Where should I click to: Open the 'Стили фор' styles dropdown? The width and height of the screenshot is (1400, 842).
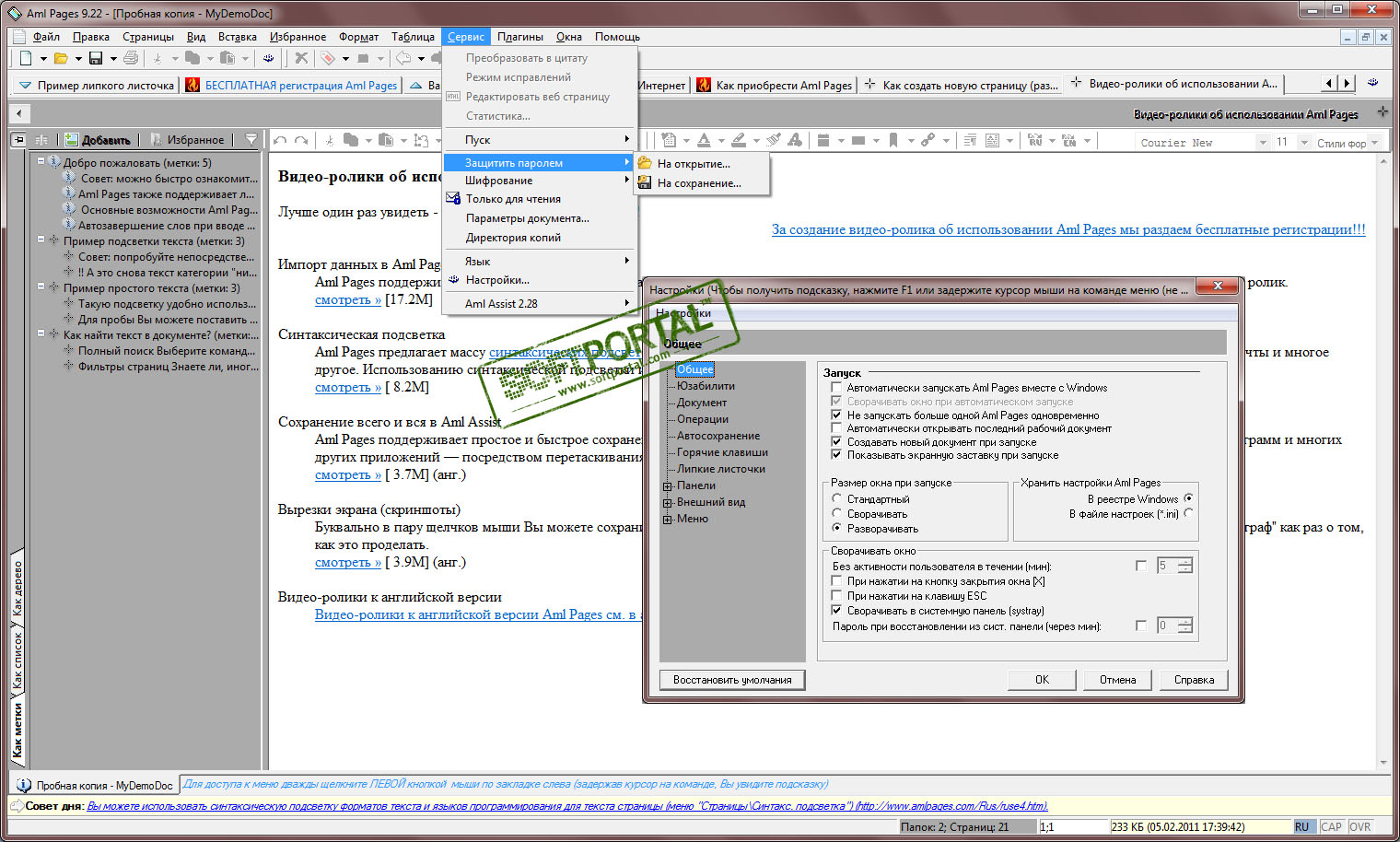click(x=1374, y=142)
